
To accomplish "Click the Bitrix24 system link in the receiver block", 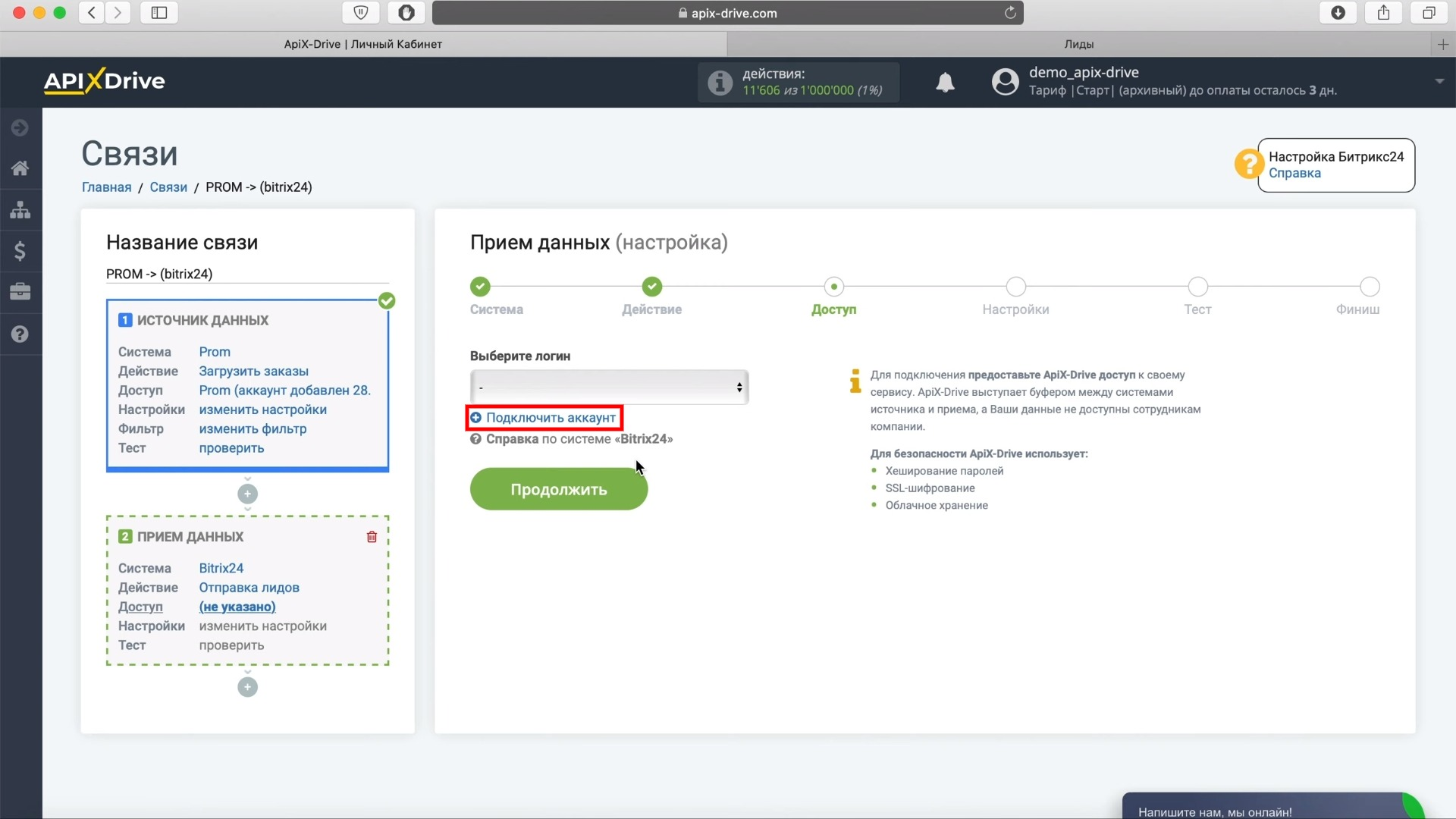I will [x=221, y=569].
